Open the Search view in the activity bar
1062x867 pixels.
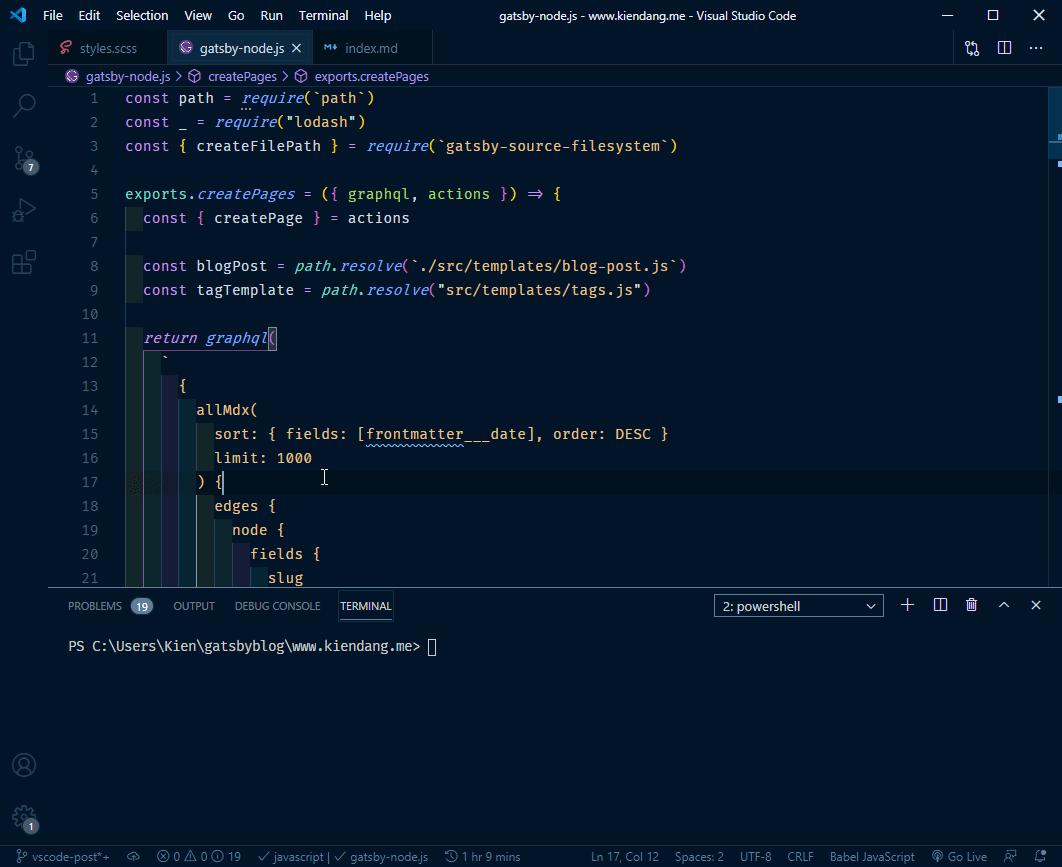(24, 106)
